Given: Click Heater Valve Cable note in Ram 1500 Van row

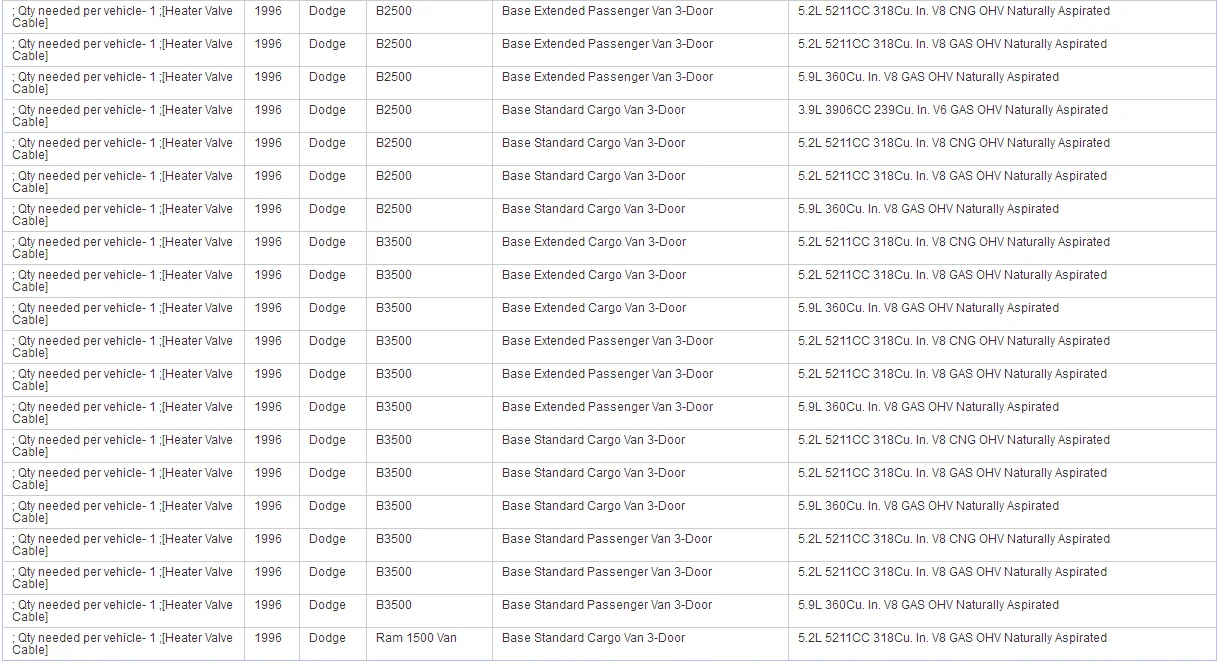Looking at the screenshot, I should click(x=123, y=644).
